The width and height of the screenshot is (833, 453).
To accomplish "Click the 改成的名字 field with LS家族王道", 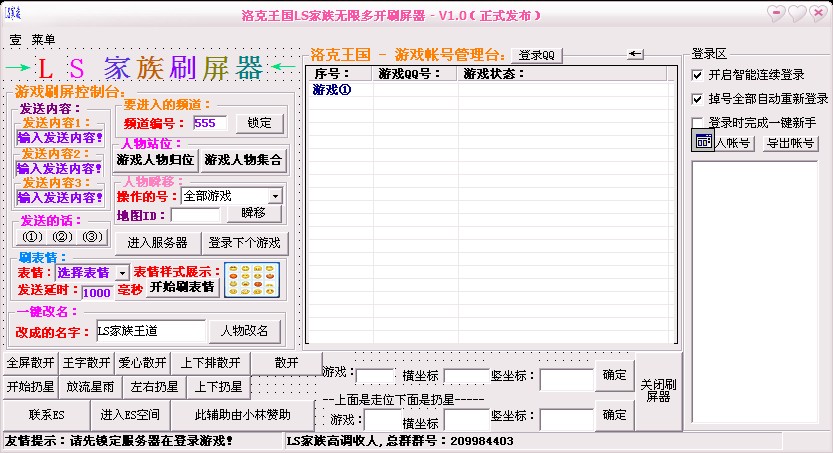I will 151,331.
